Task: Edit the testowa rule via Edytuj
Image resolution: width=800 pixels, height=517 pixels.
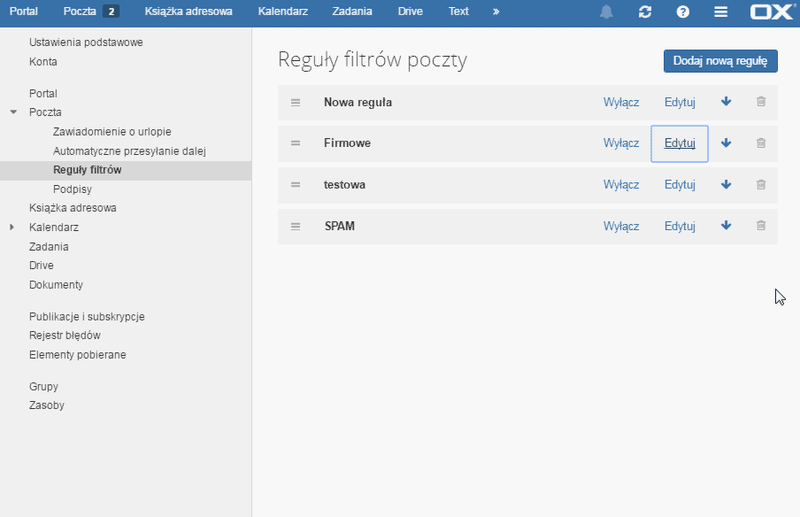Action: tap(680, 185)
